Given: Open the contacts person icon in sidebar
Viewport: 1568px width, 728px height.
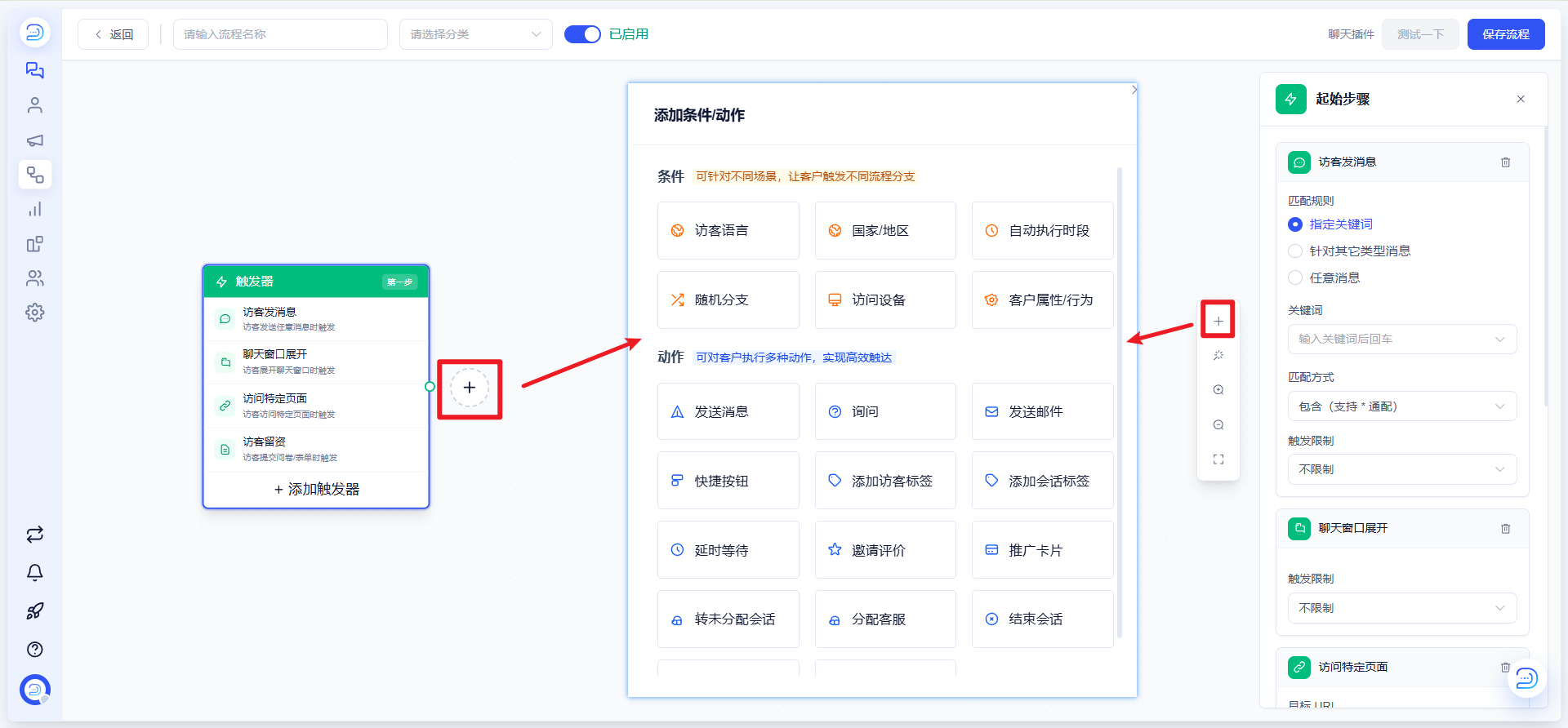Looking at the screenshot, I should coord(34,105).
